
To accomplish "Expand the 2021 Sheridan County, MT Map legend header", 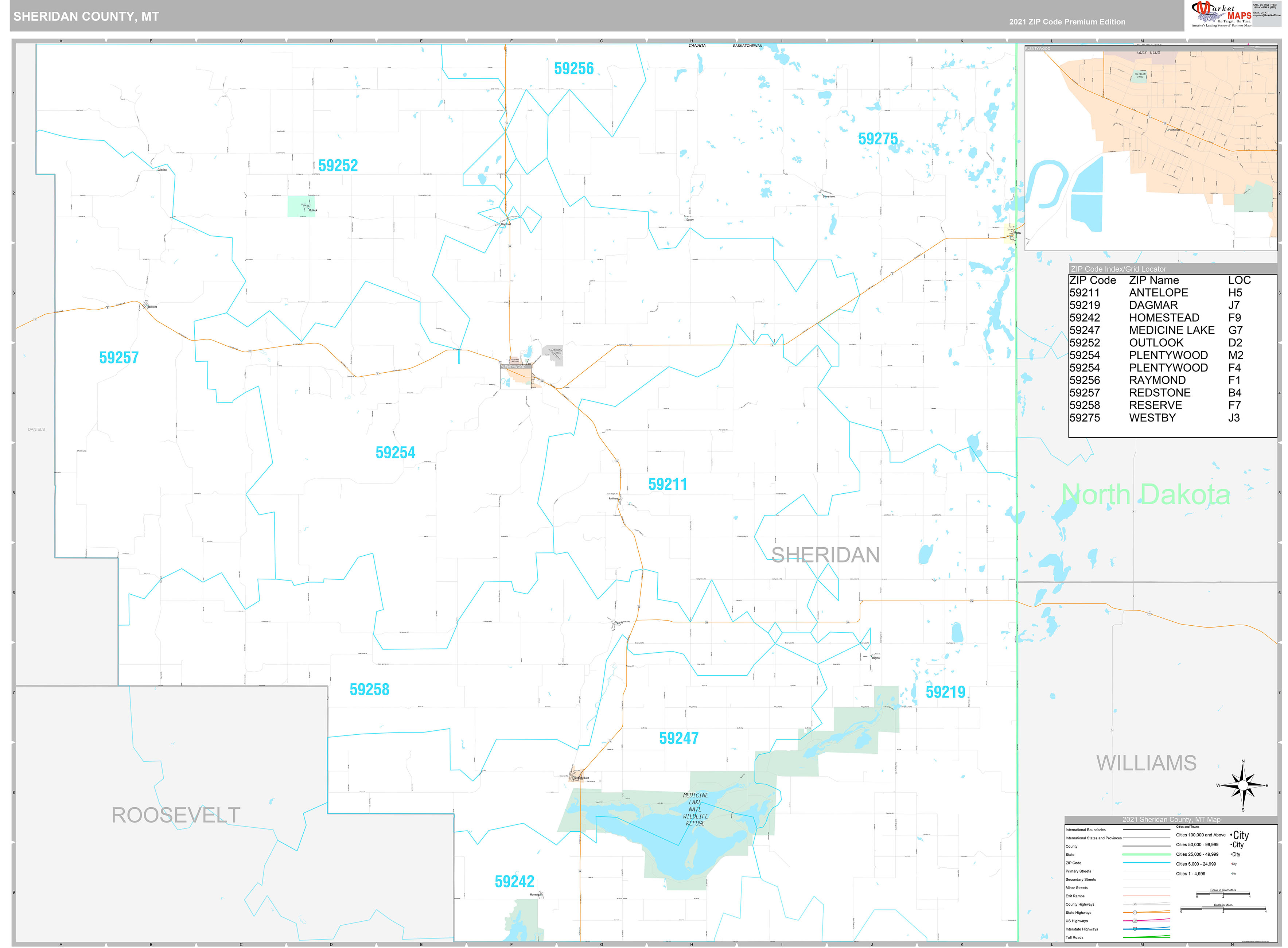I will (x=1172, y=819).
